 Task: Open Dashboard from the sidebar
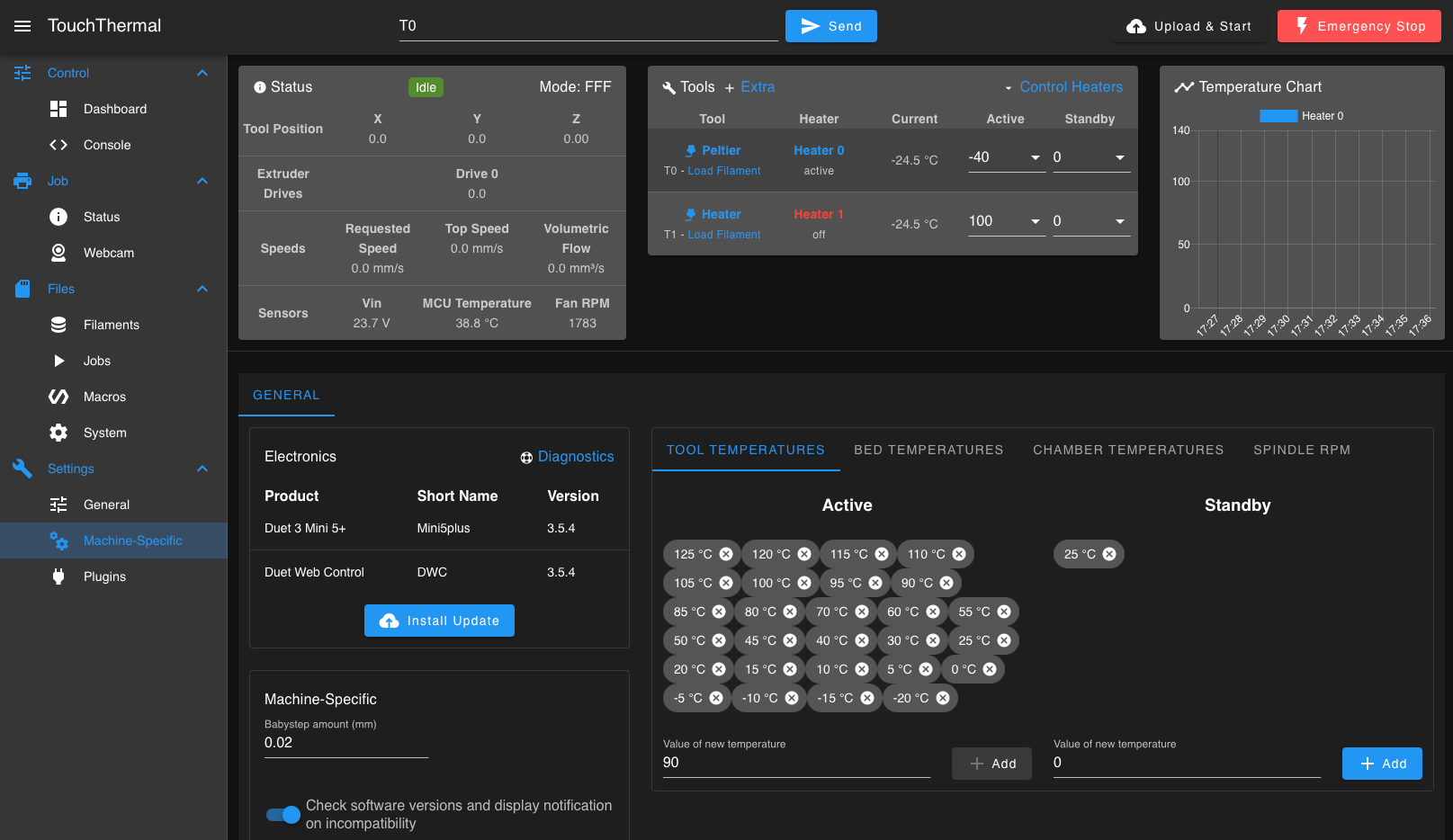point(113,109)
